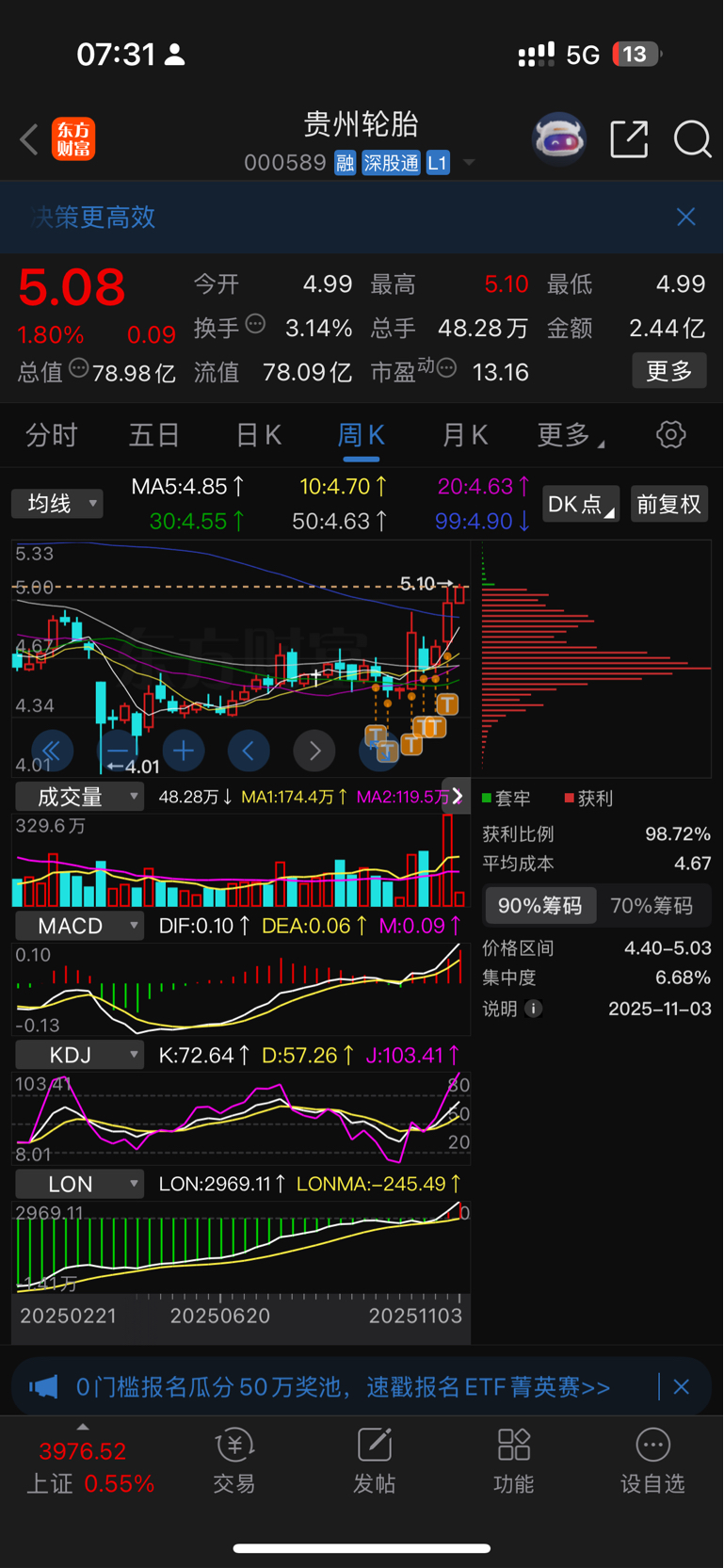Open 换手 info icon
724x1568 pixels.
pyautogui.click(x=255, y=325)
